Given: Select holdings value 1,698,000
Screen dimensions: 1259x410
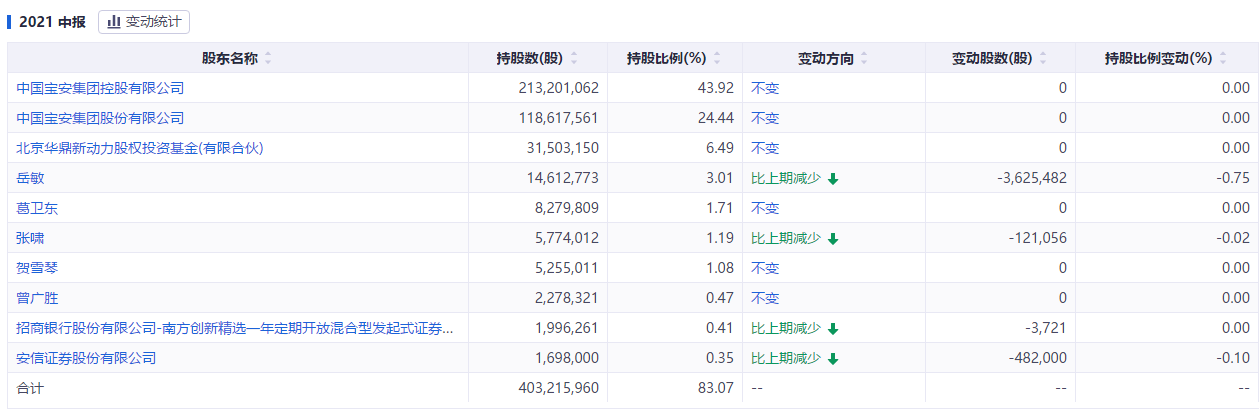Looking at the screenshot, I should [567, 358].
